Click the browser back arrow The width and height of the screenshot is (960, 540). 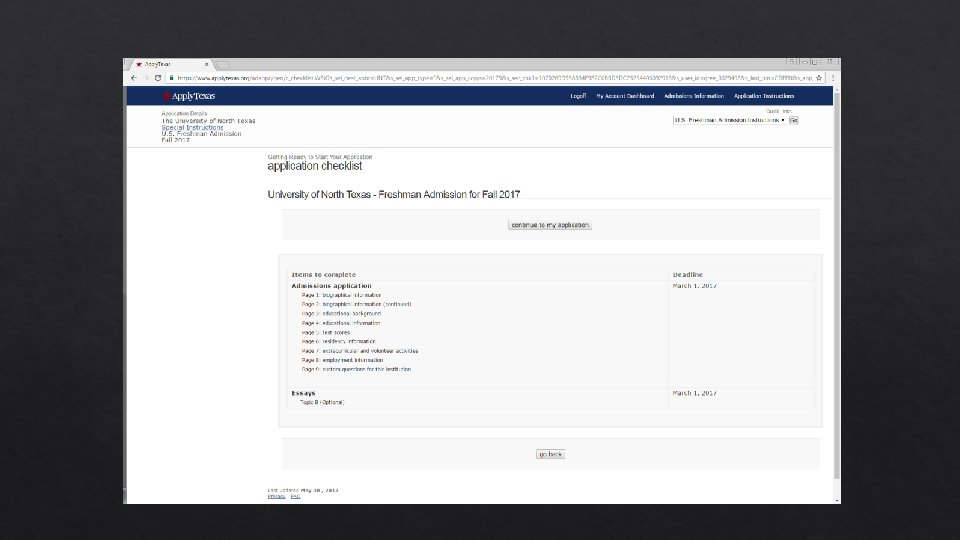133,78
